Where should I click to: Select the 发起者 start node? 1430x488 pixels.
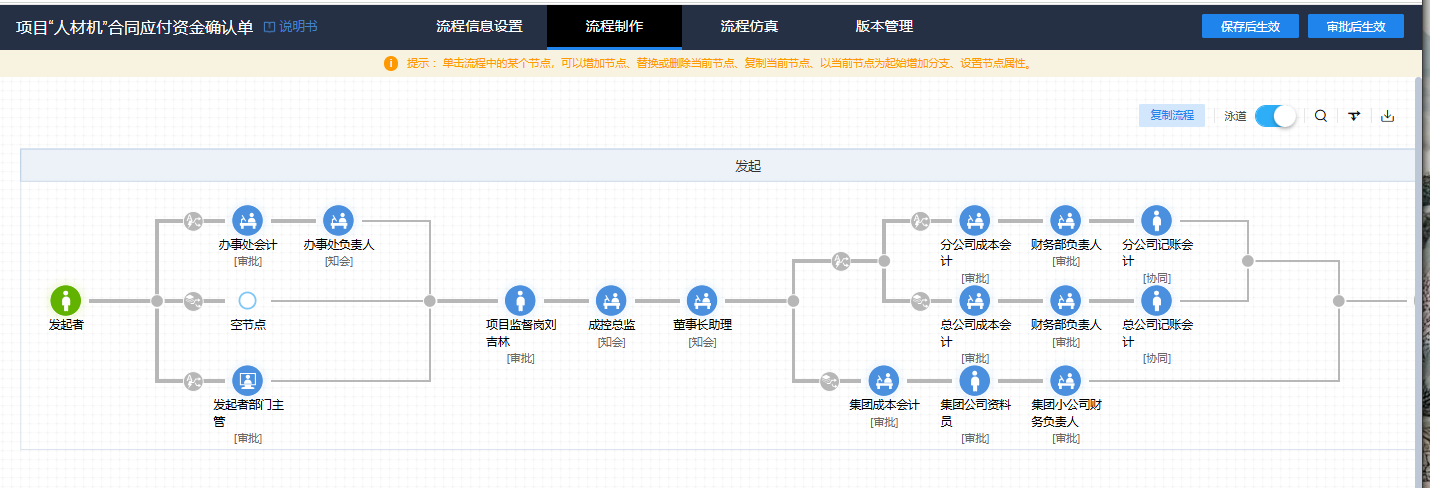(66, 300)
